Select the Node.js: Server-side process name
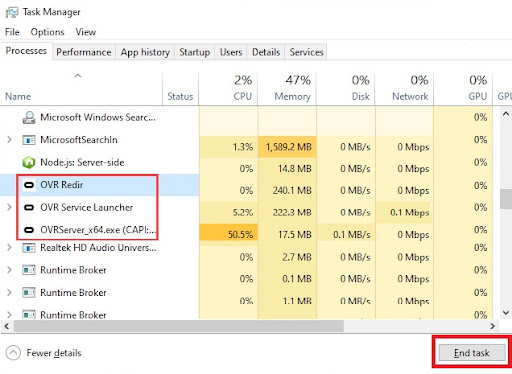 point(82,163)
